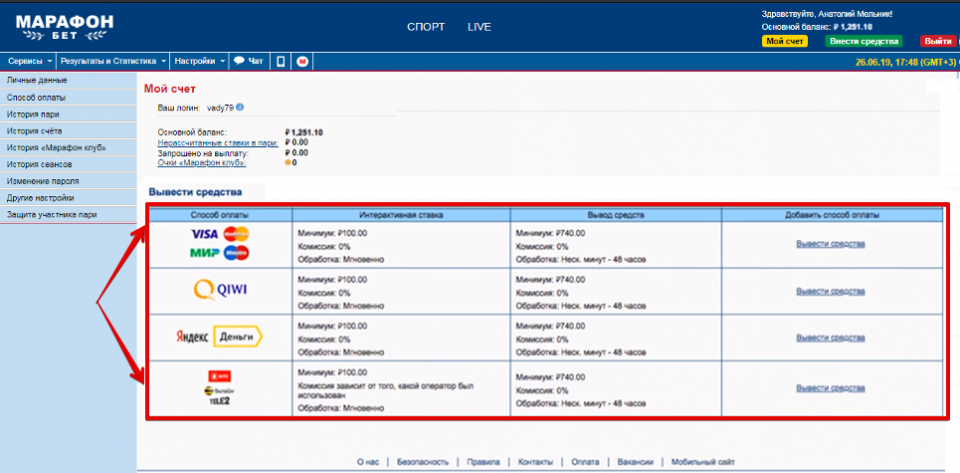Click the date and time 26.06.19, 17:48
This screenshot has height=473, width=960.
[905, 62]
